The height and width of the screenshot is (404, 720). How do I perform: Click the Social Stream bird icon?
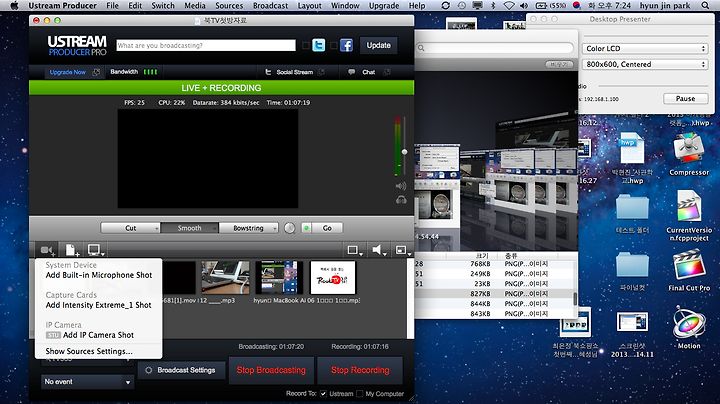tap(268, 72)
